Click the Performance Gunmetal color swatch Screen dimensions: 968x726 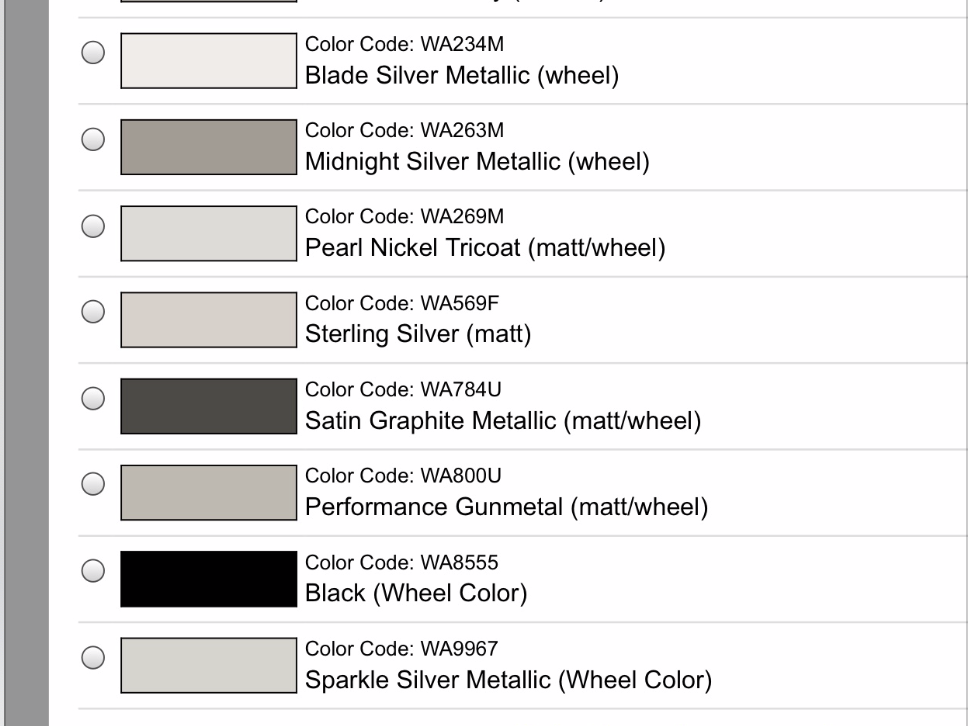208,491
